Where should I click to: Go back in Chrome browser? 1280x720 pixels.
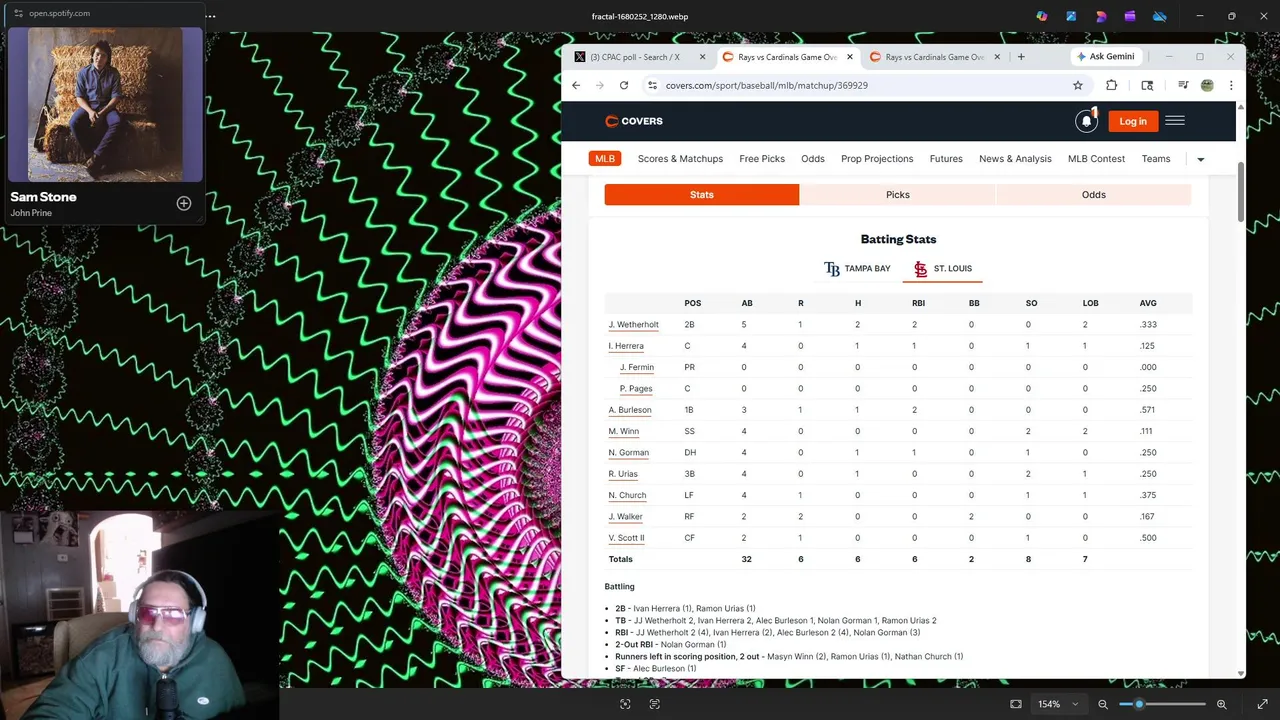576,85
